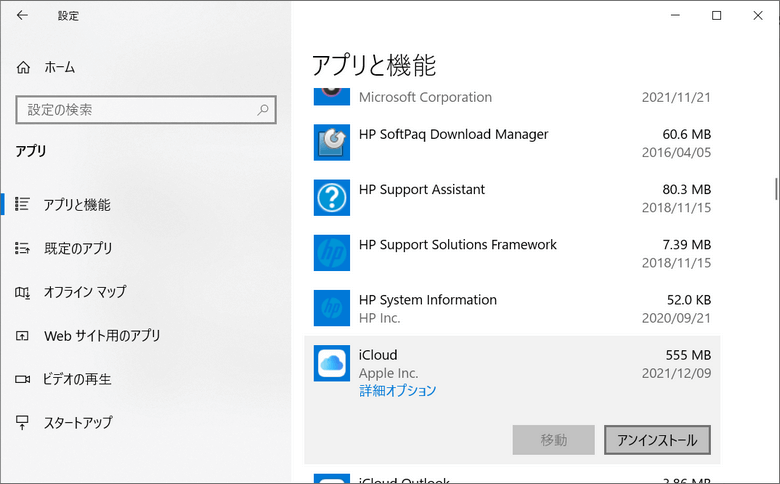Viewport: 780px width, 484px height.
Task: Open オフライン マップ settings page
Action: coord(85,292)
